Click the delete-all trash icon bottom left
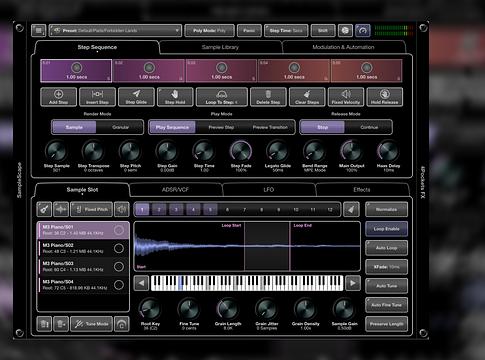This screenshot has width=485, height=360. pos(44,324)
